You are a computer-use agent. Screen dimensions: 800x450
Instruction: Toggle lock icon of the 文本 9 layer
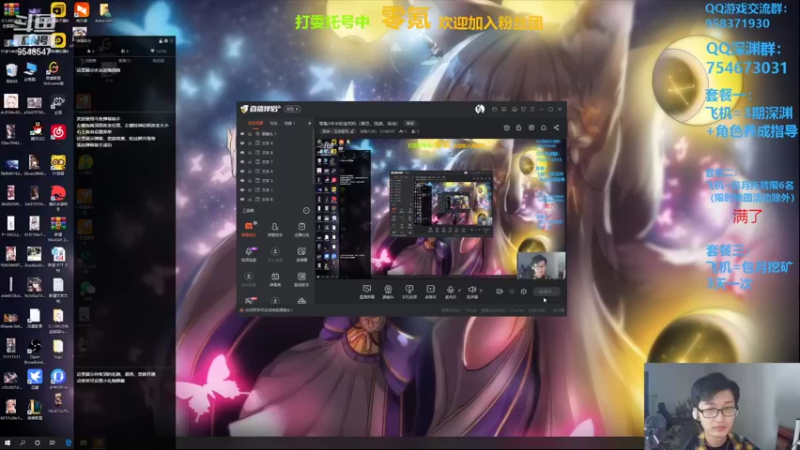pos(249,143)
